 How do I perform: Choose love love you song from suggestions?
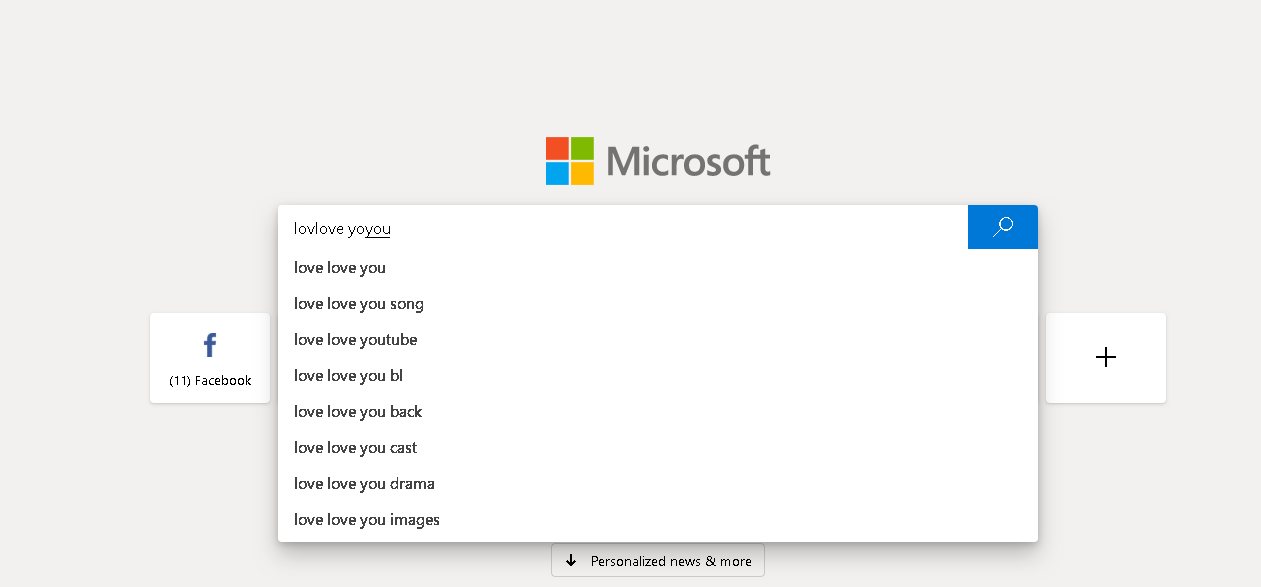(x=358, y=303)
